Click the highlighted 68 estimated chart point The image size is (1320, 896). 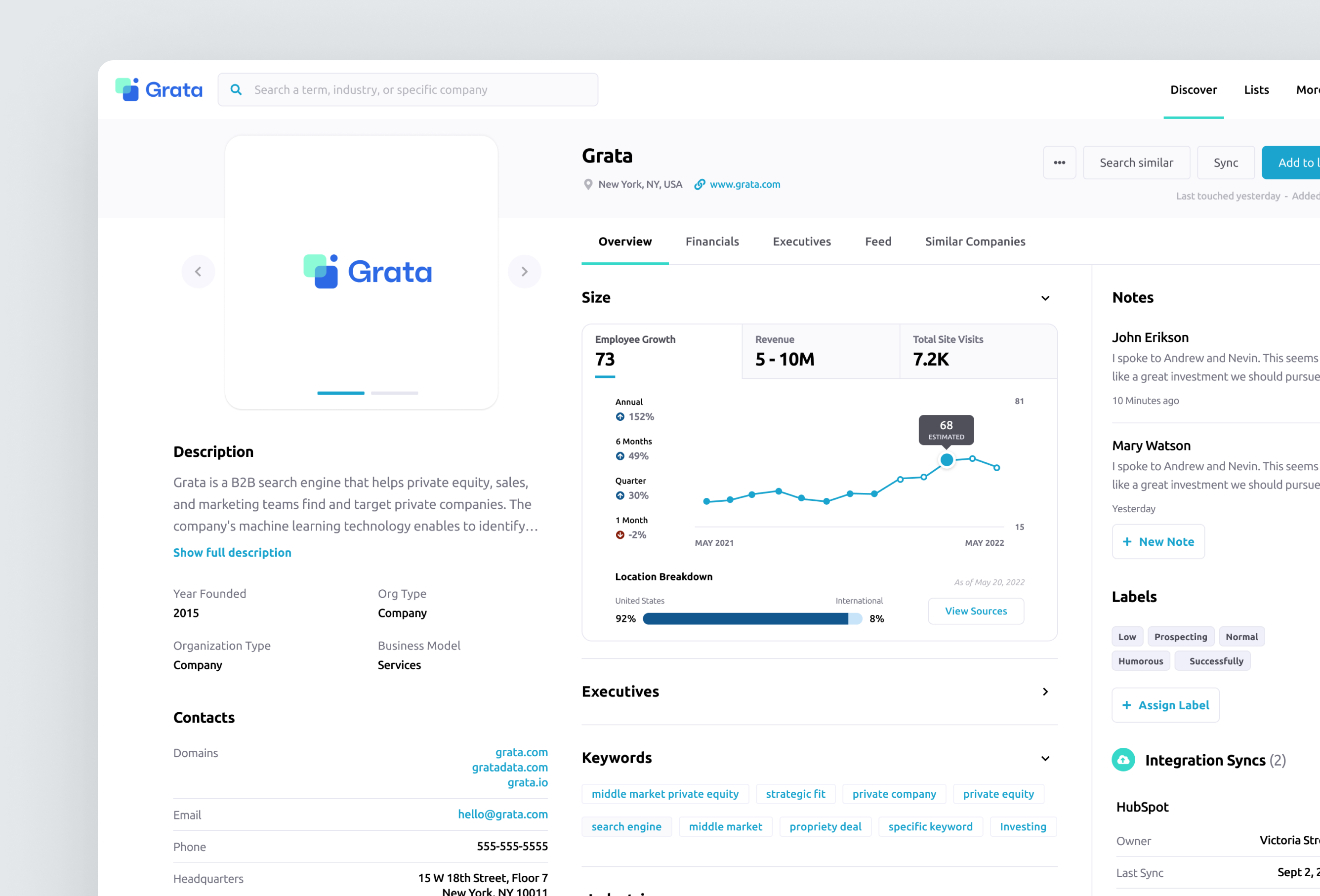pos(946,460)
